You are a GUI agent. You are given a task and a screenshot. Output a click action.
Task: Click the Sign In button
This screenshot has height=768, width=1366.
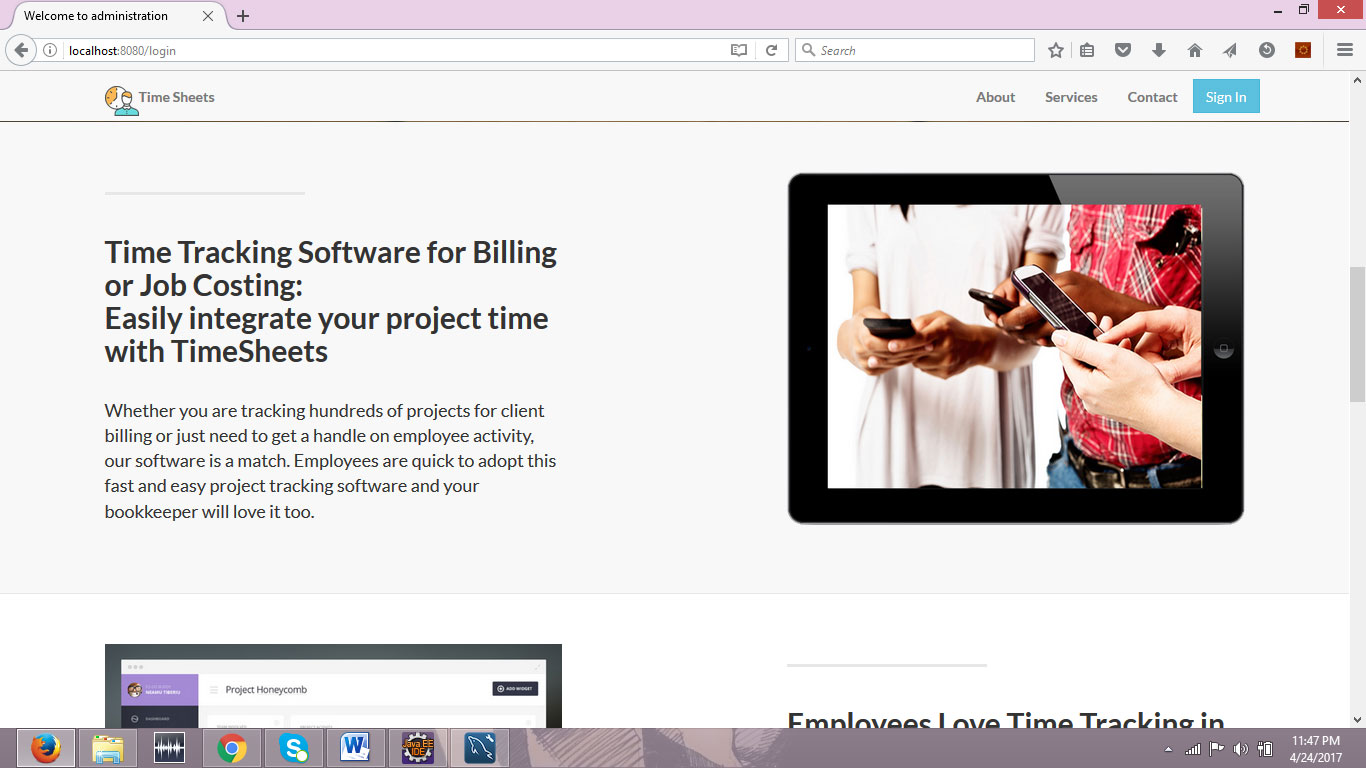(x=1226, y=97)
